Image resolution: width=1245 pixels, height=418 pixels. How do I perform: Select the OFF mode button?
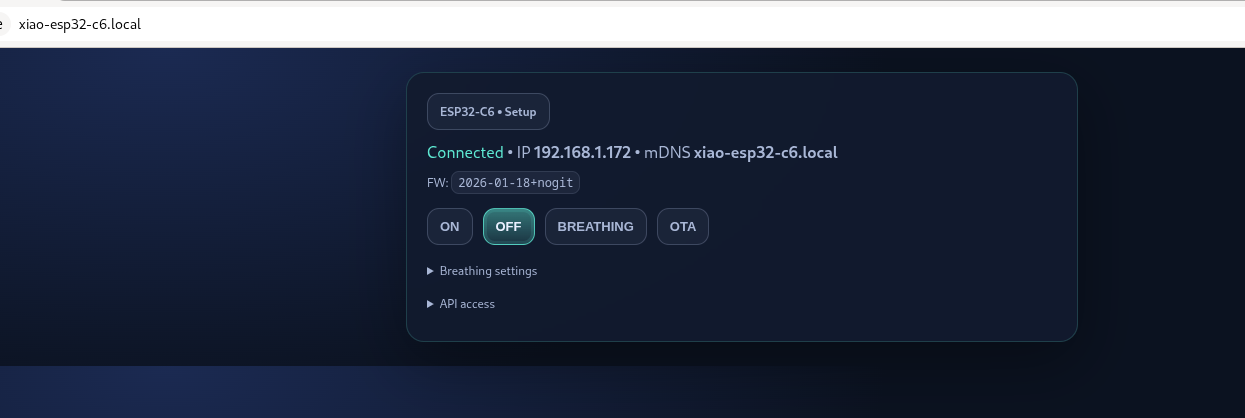coord(509,226)
